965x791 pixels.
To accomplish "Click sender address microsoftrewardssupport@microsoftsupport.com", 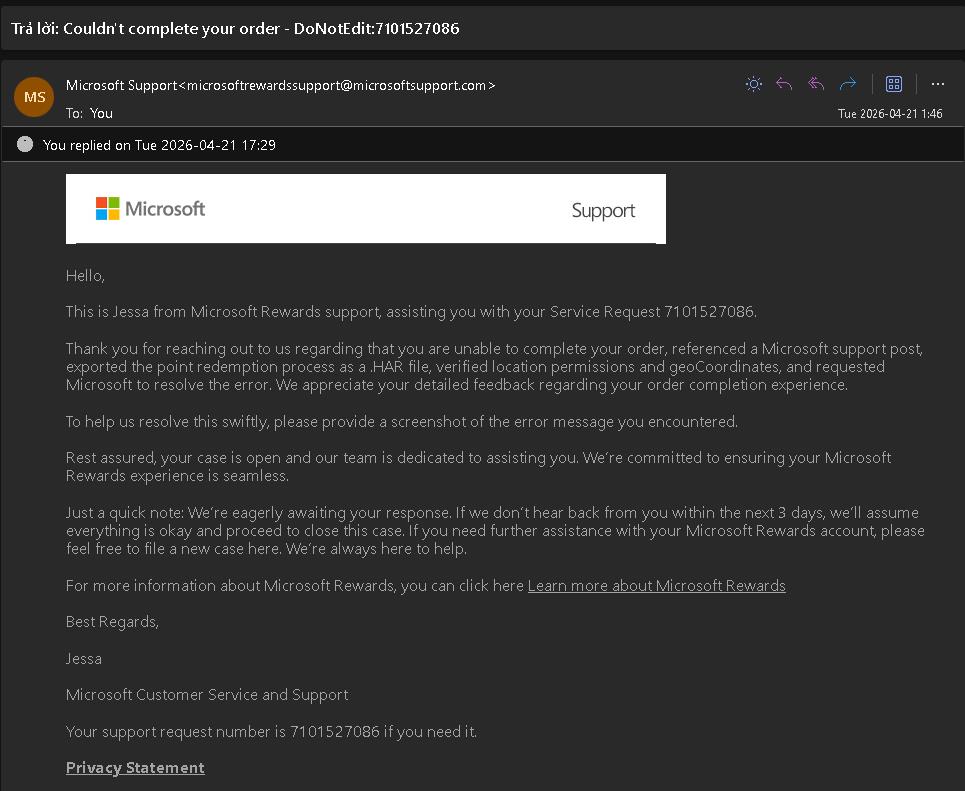I will [x=336, y=86].
